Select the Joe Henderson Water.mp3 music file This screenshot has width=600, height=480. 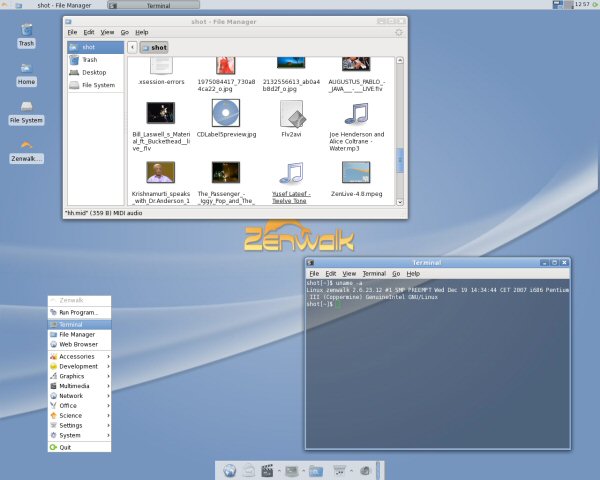tap(356, 114)
